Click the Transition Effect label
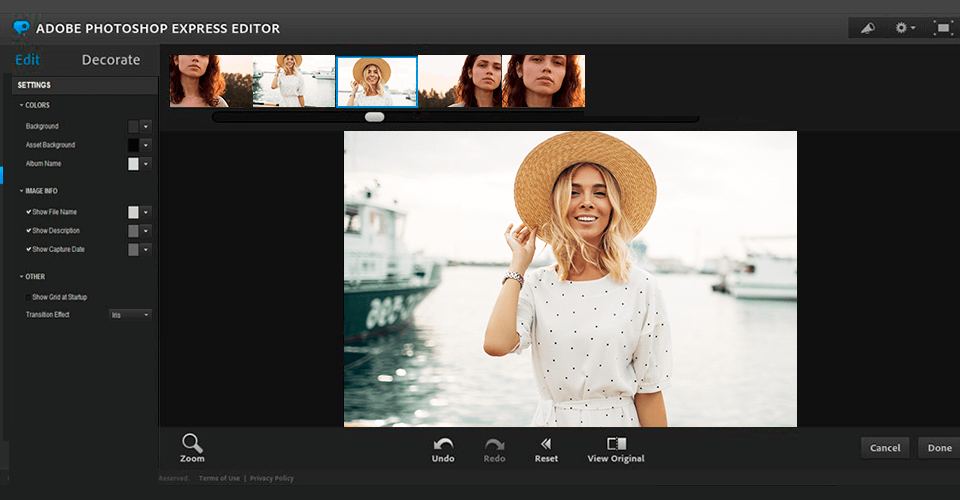The image size is (960, 500). pyautogui.click(x=48, y=315)
